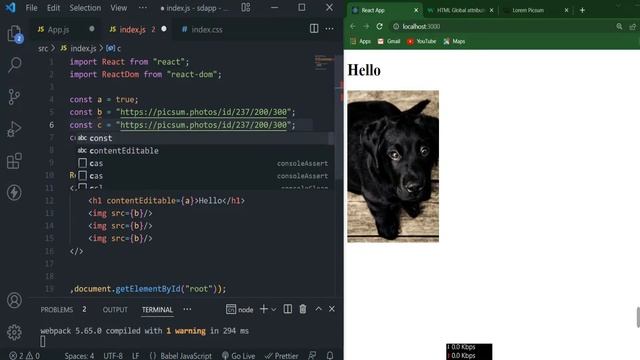Split the terminal panel

tap(288, 309)
